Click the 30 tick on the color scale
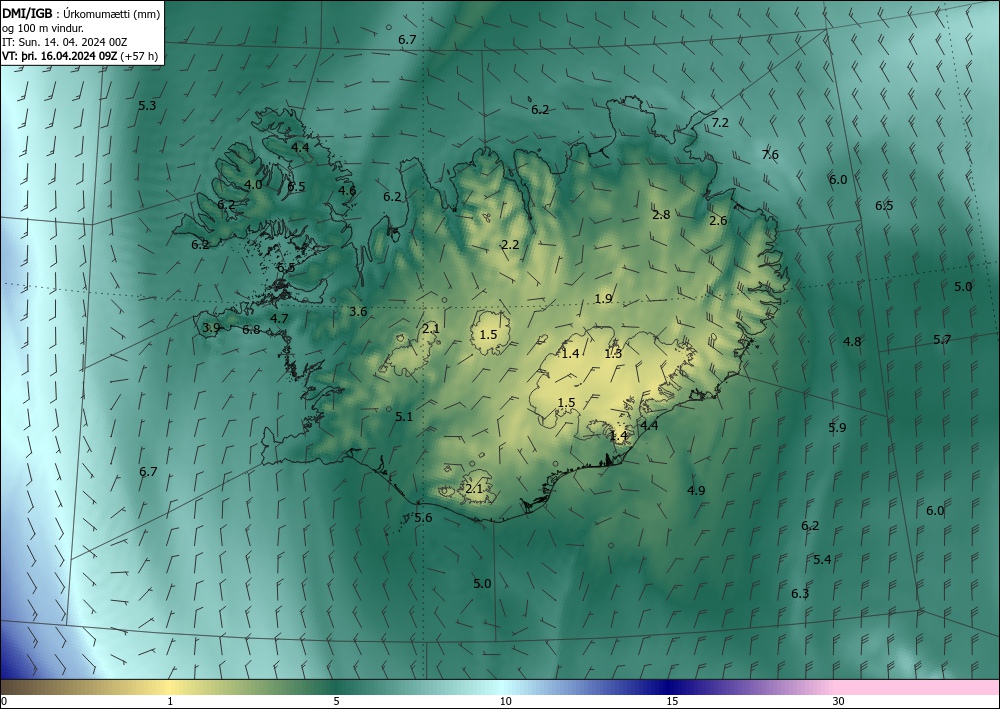The height and width of the screenshot is (709, 1000). pos(839,702)
